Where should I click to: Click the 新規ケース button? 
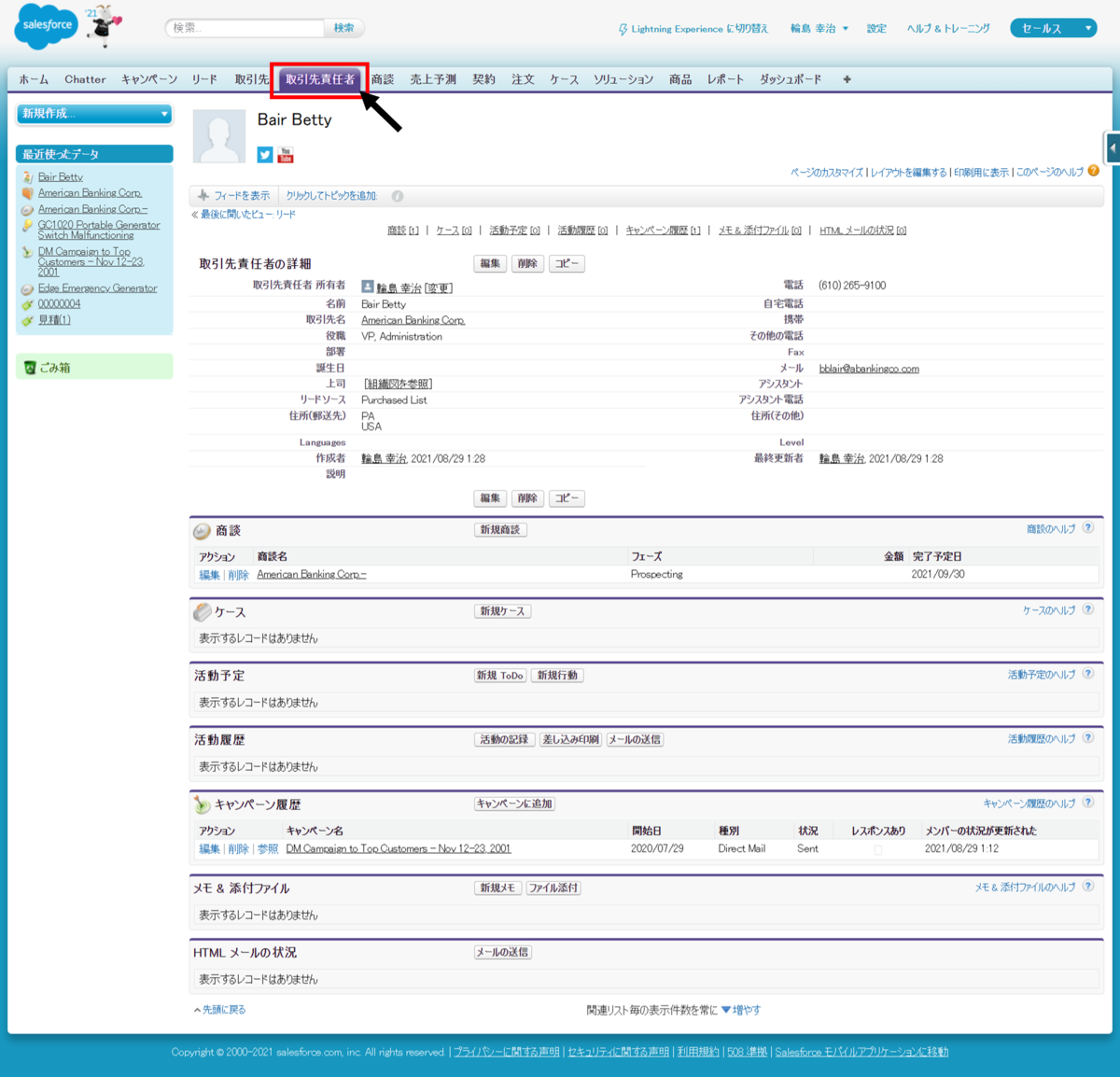[503, 611]
